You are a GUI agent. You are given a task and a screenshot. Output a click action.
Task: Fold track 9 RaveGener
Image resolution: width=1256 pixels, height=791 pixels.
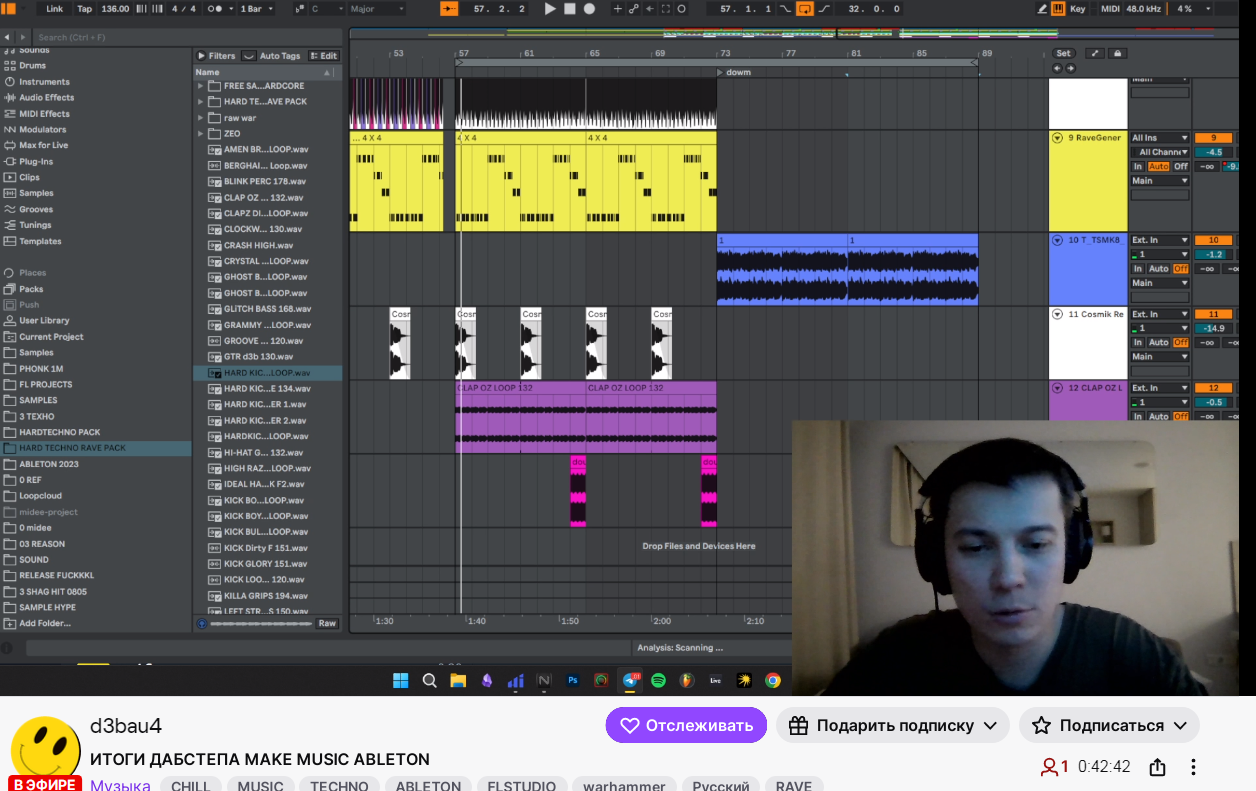click(1058, 138)
